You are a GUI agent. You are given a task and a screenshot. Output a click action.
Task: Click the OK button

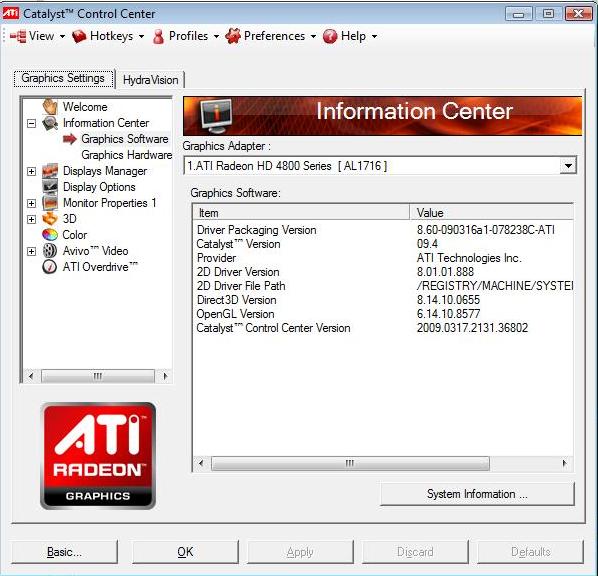185,552
